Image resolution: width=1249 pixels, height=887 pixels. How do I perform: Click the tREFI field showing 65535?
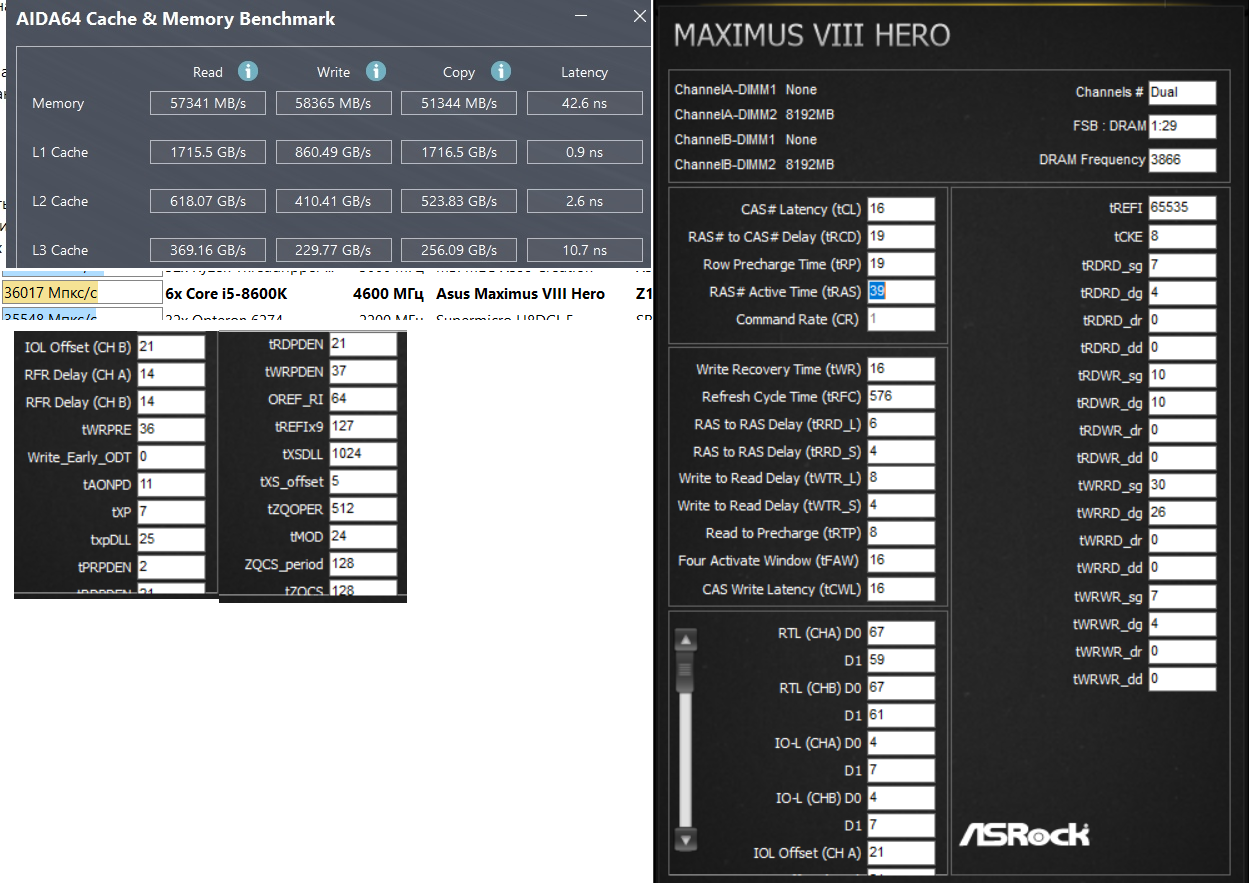pos(1182,207)
